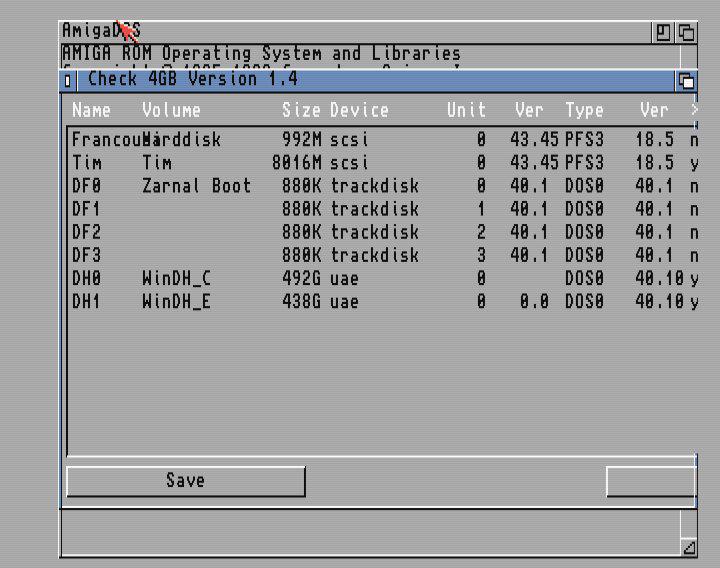Screen dimensions: 720x568
Task: Click the Size column header
Action: 301,110
